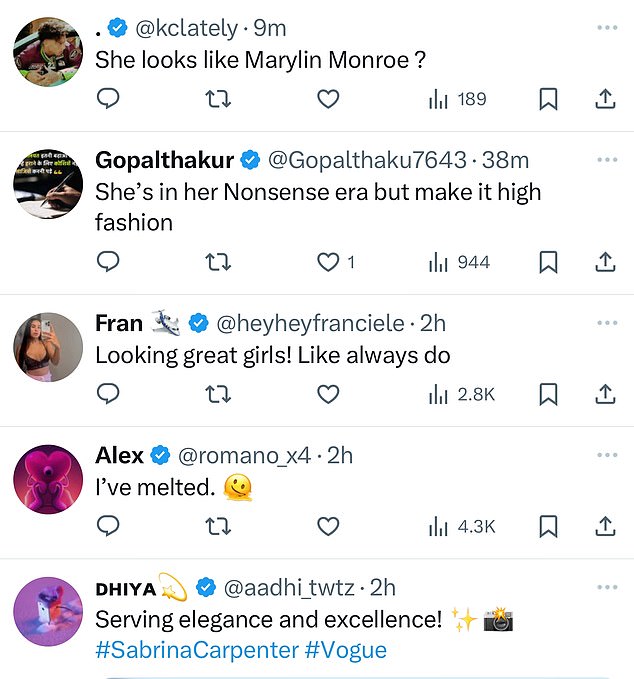The width and height of the screenshot is (634, 679).
Task: Retweet Gopalthakur's high fashion tweet
Action: click(x=218, y=262)
